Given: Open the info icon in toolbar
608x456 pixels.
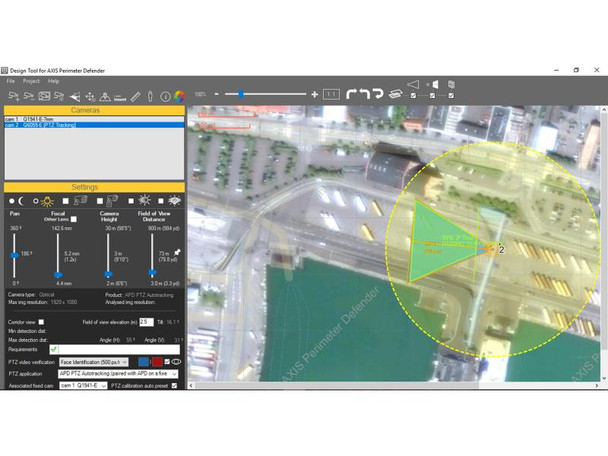Looking at the screenshot, I should coord(165,95).
